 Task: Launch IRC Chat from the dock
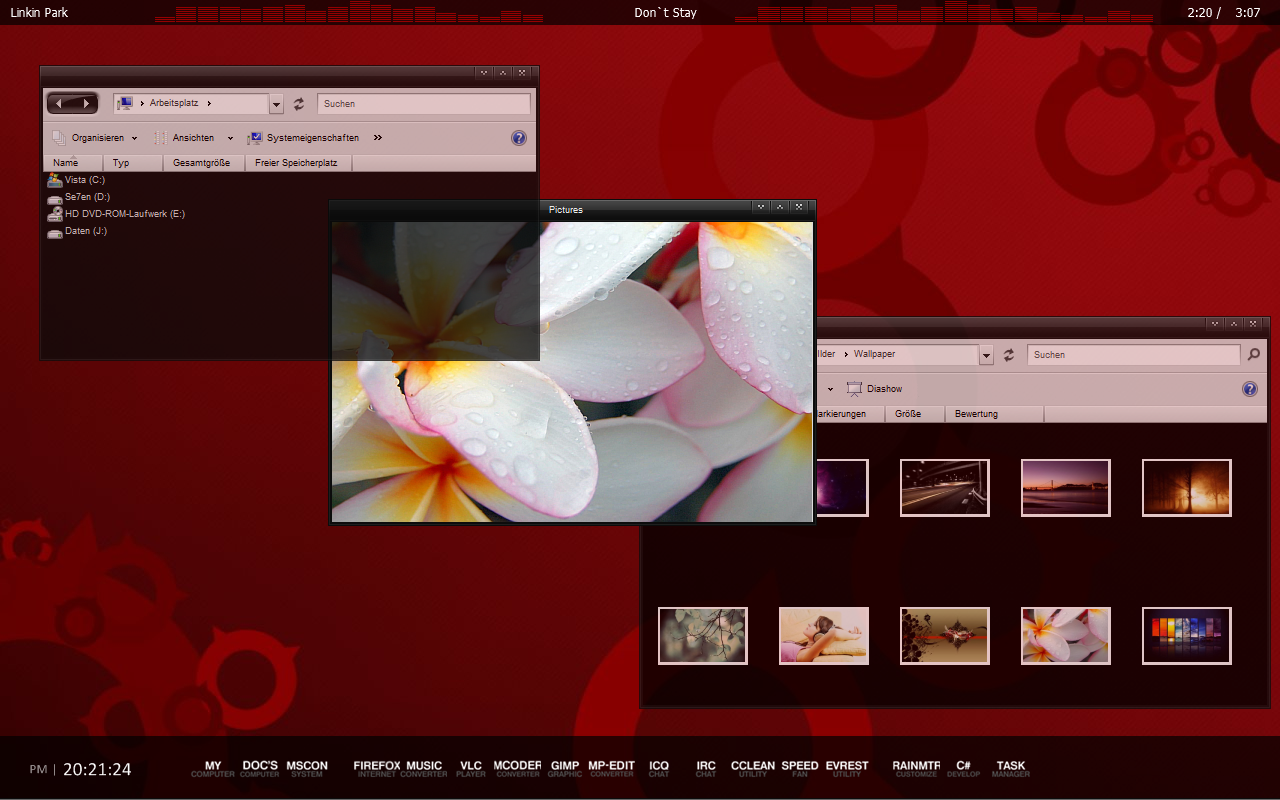(706, 769)
